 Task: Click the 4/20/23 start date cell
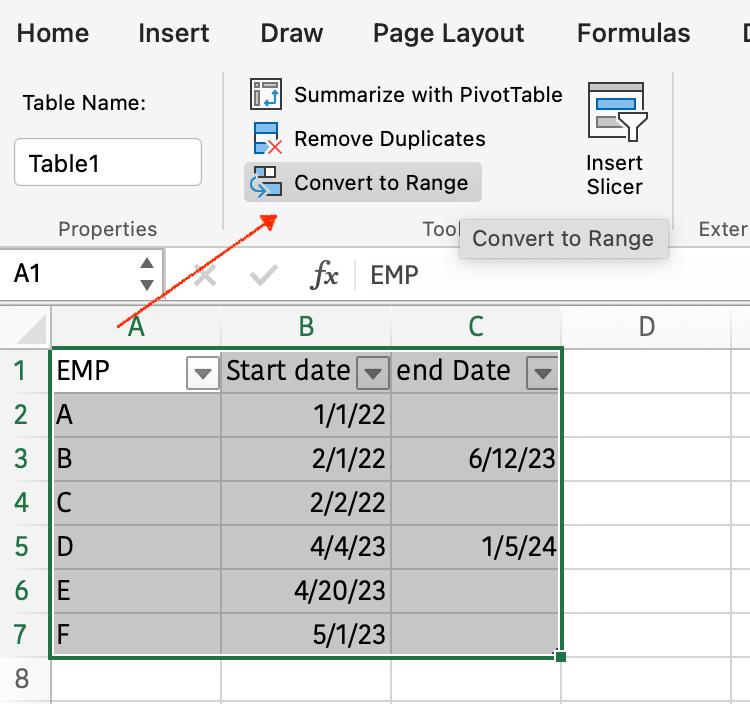point(306,591)
